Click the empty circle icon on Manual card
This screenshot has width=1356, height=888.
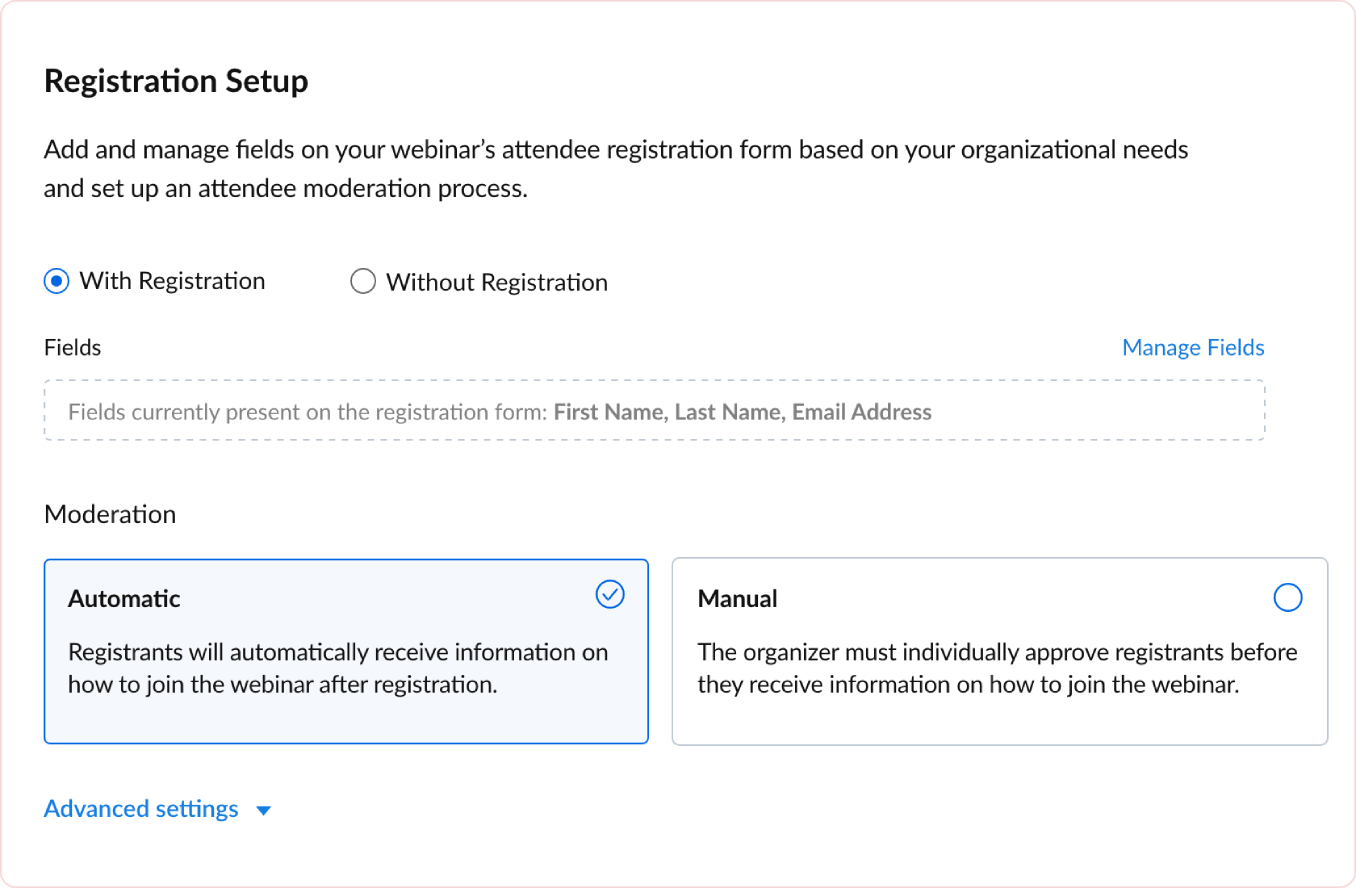pyautogui.click(x=1288, y=597)
